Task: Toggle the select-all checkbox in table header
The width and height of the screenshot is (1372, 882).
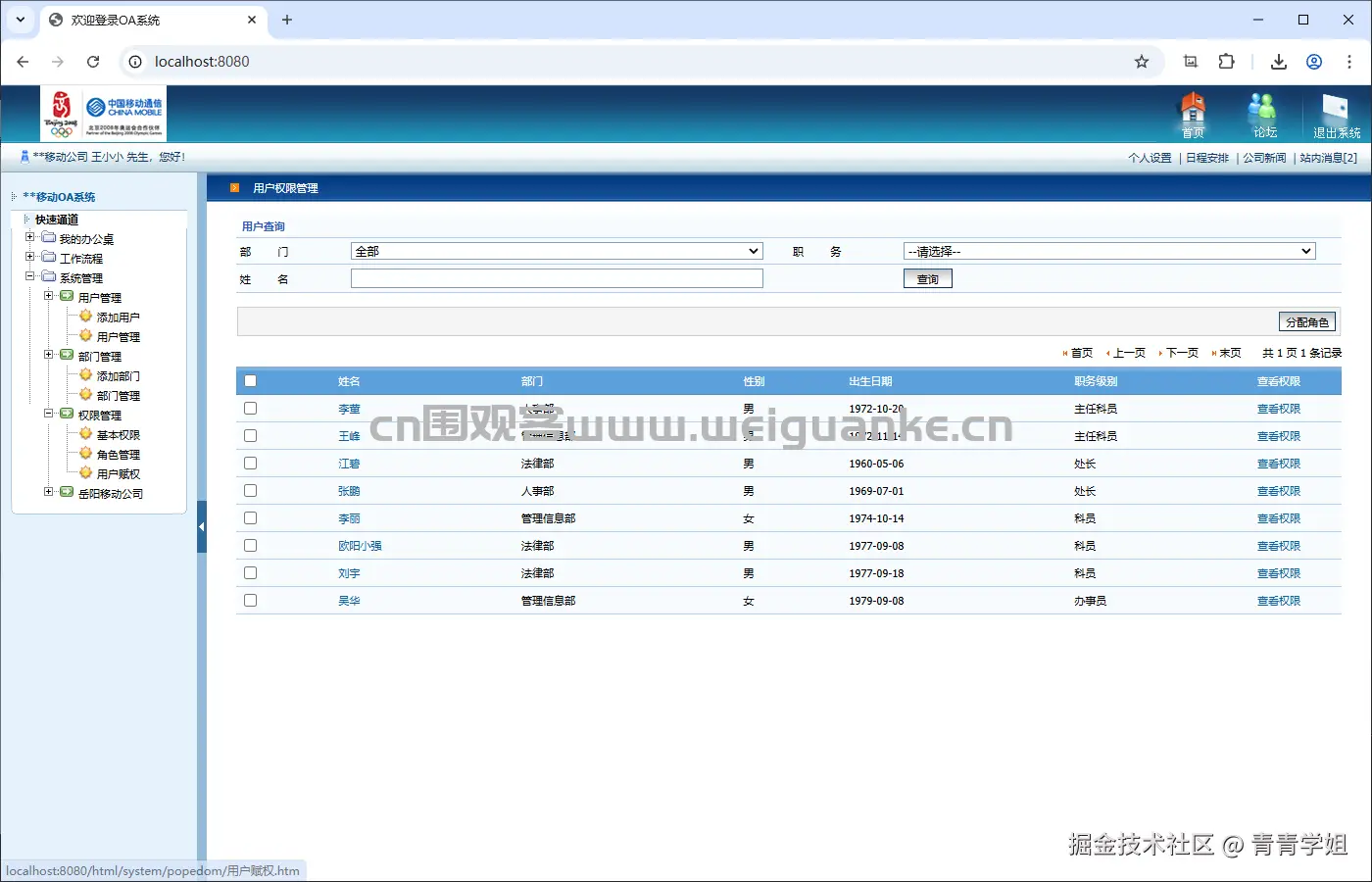Action: (250, 381)
